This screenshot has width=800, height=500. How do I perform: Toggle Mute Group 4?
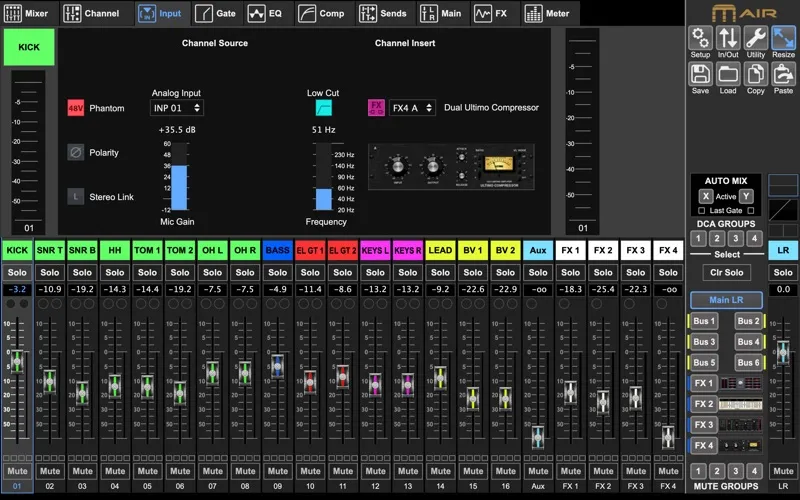[754, 470]
